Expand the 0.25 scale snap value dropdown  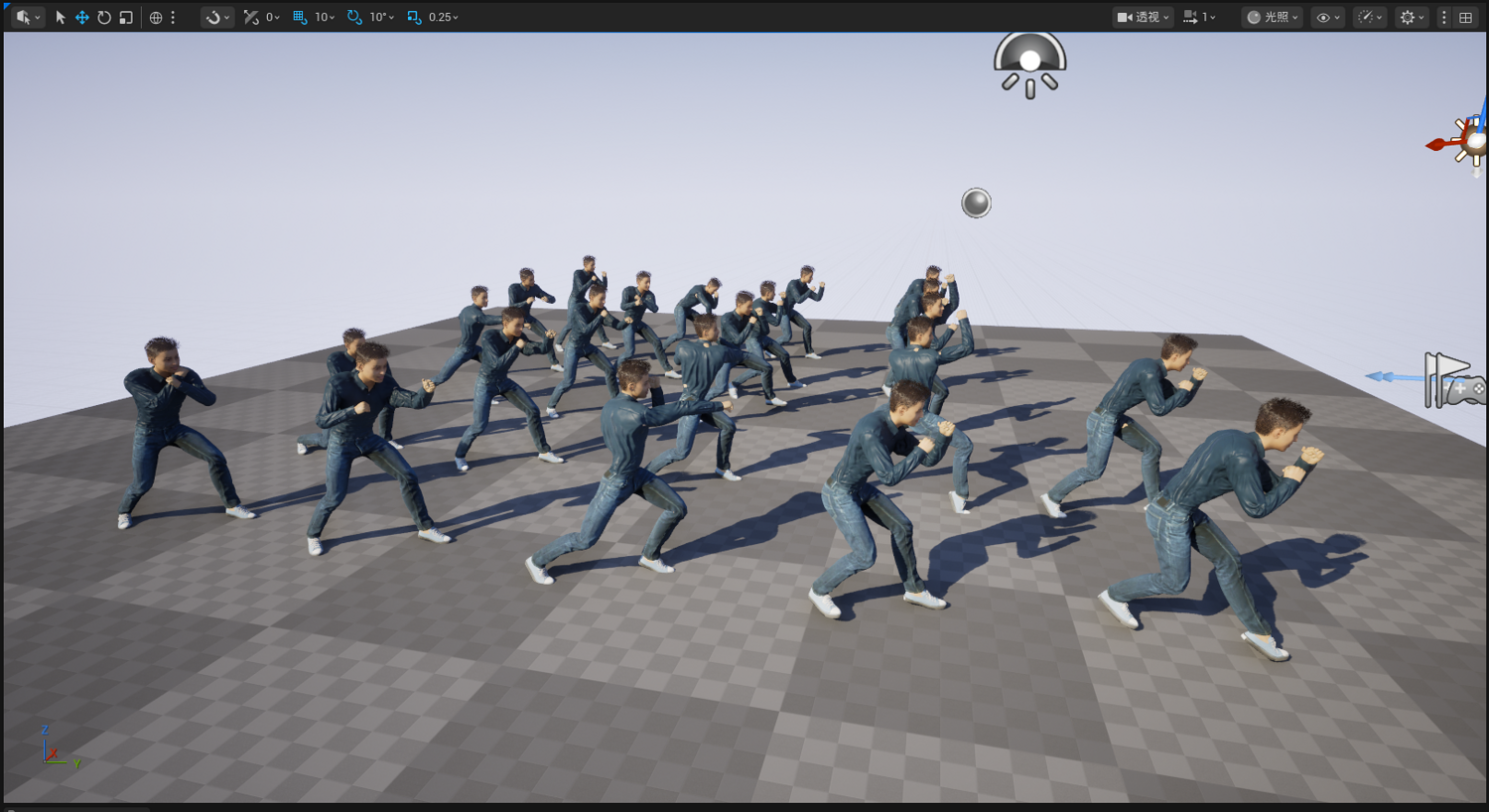pos(444,17)
